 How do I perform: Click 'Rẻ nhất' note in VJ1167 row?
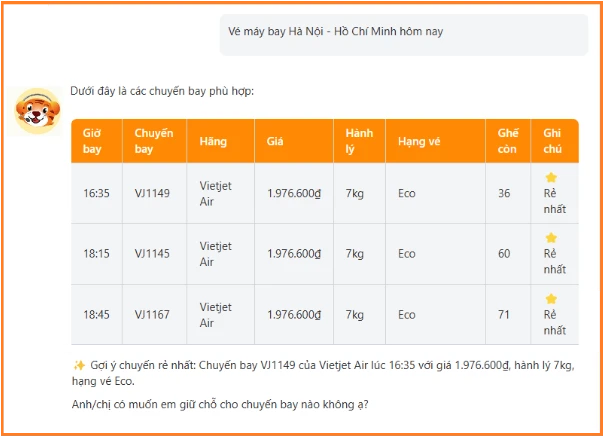(x=554, y=323)
